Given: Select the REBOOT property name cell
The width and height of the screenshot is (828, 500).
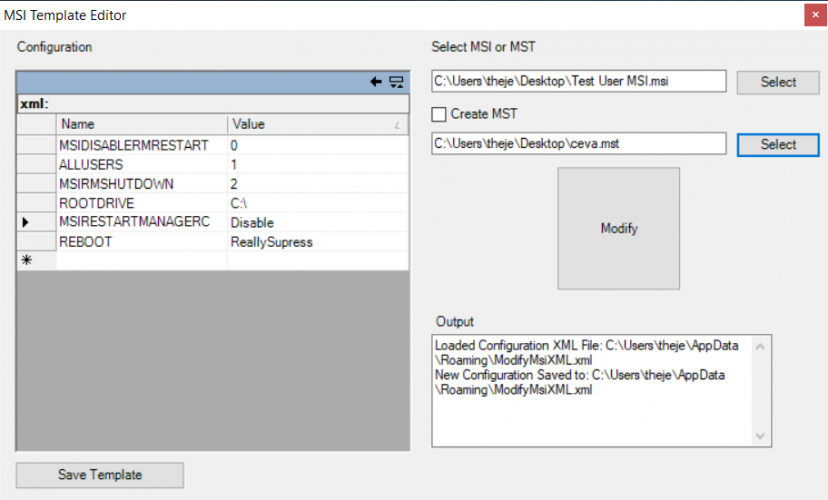Looking at the screenshot, I should click(141, 241).
